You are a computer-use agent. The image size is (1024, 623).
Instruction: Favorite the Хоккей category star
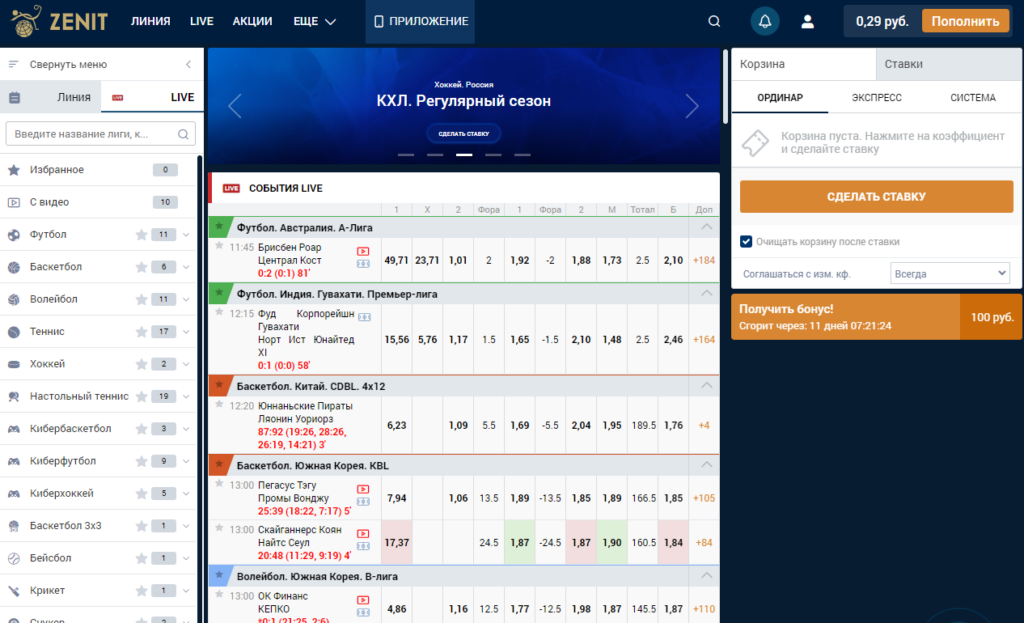point(141,364)
